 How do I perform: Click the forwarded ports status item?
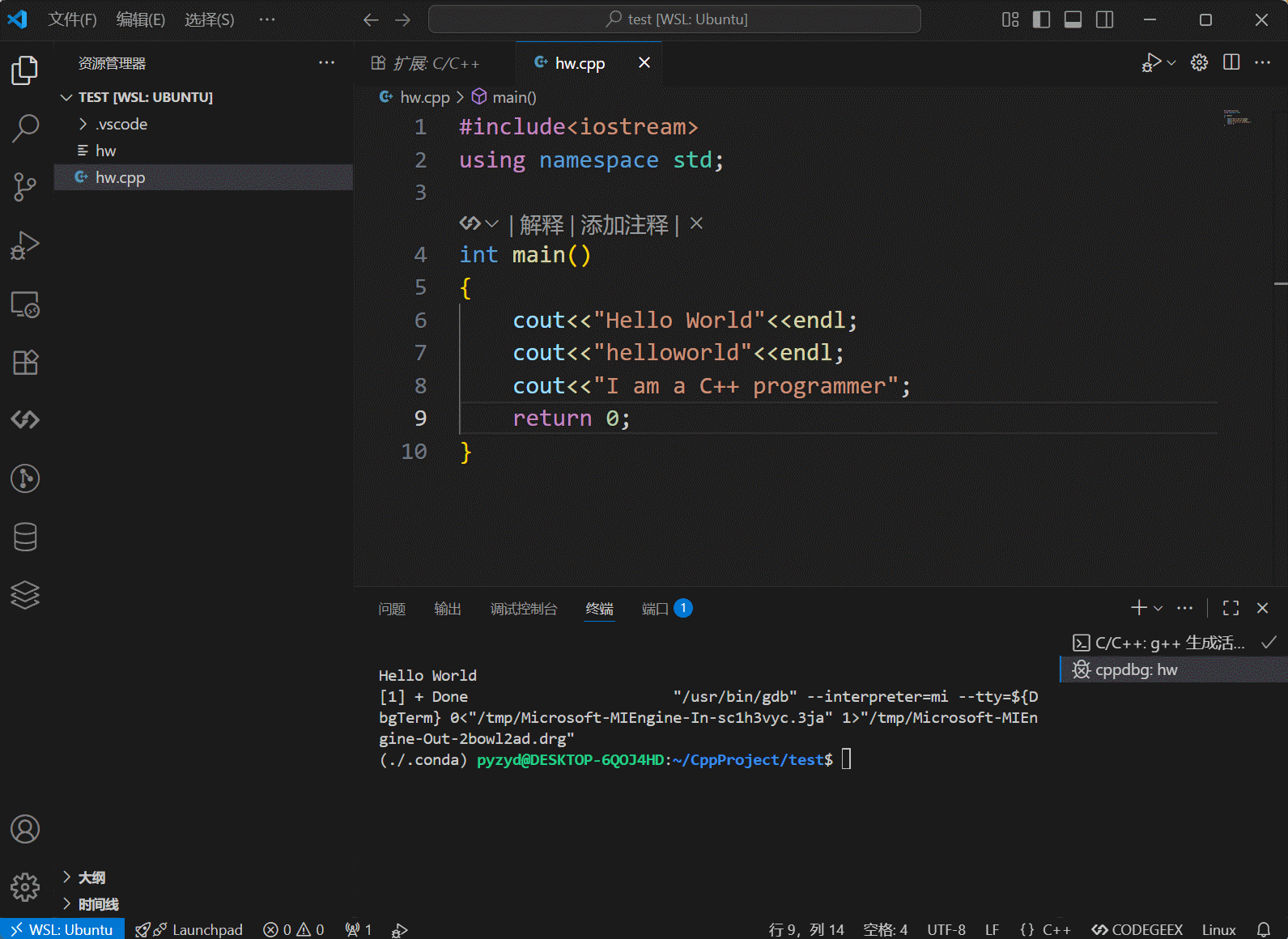pyautogui.click(x=359, y=929)
